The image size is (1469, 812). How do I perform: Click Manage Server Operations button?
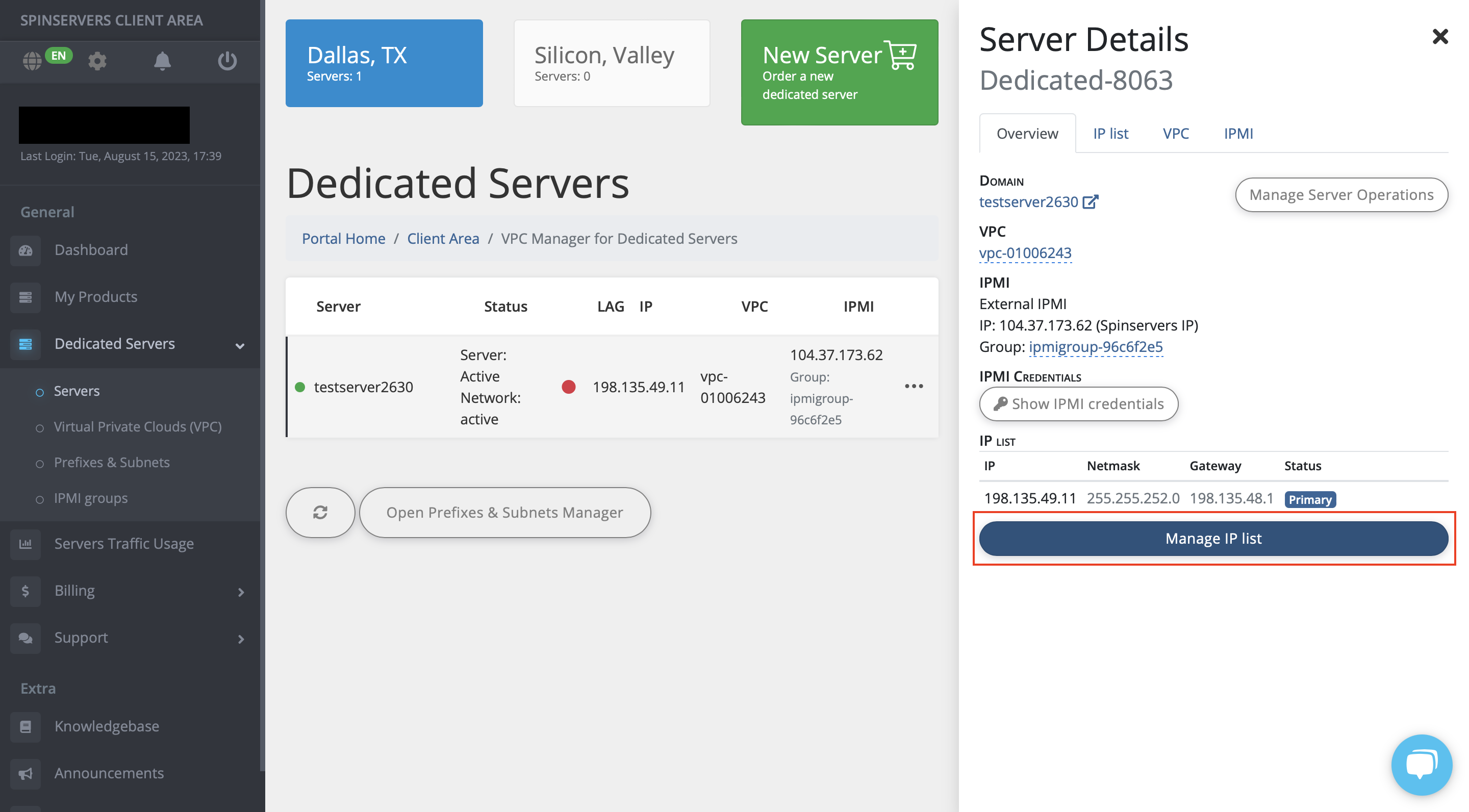click(x=1341, y=194)
